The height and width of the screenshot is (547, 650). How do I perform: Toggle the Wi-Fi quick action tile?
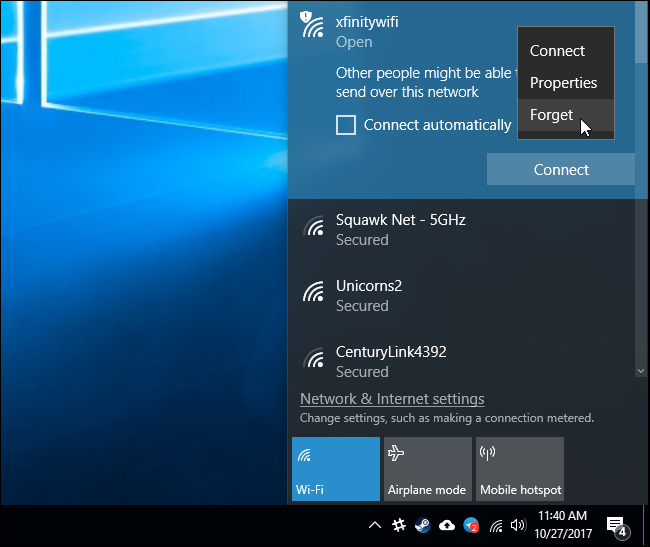[x=335, y=468]
